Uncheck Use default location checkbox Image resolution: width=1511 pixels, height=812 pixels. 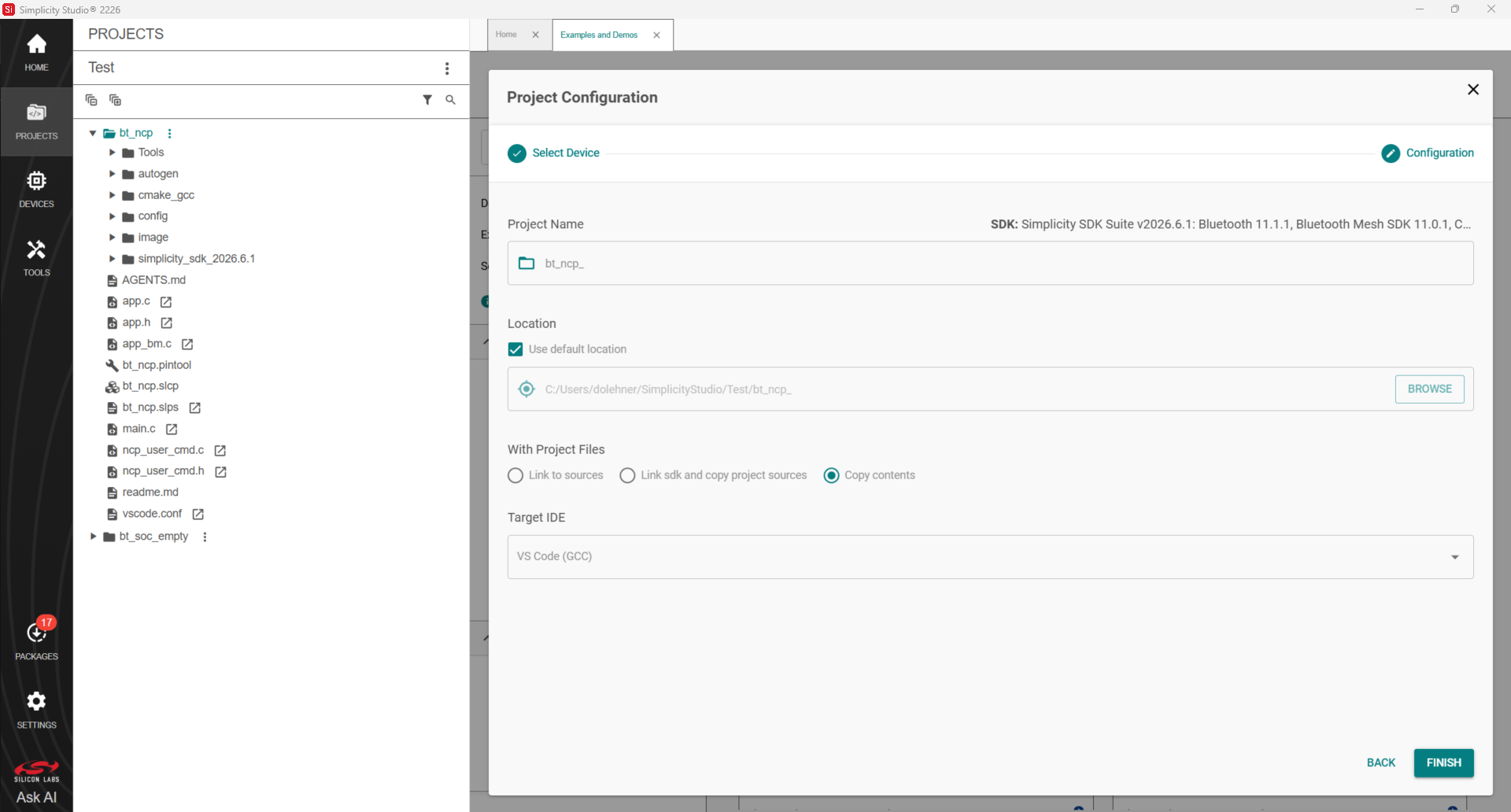(515, 349)
